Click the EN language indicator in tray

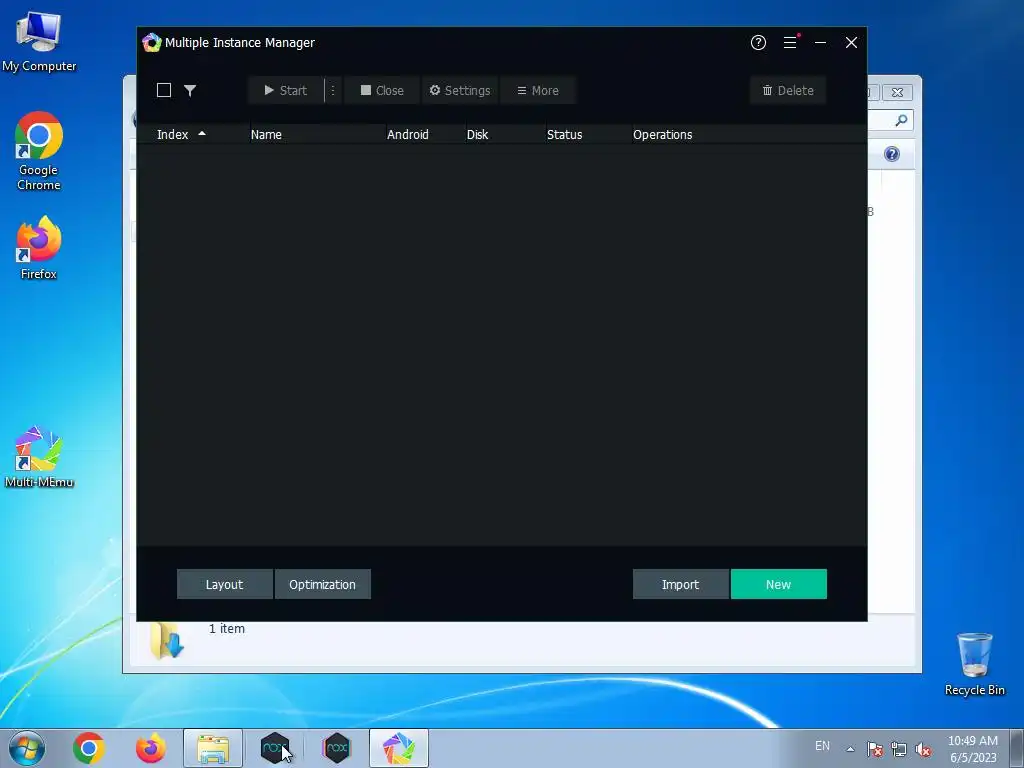click(822, 746)
